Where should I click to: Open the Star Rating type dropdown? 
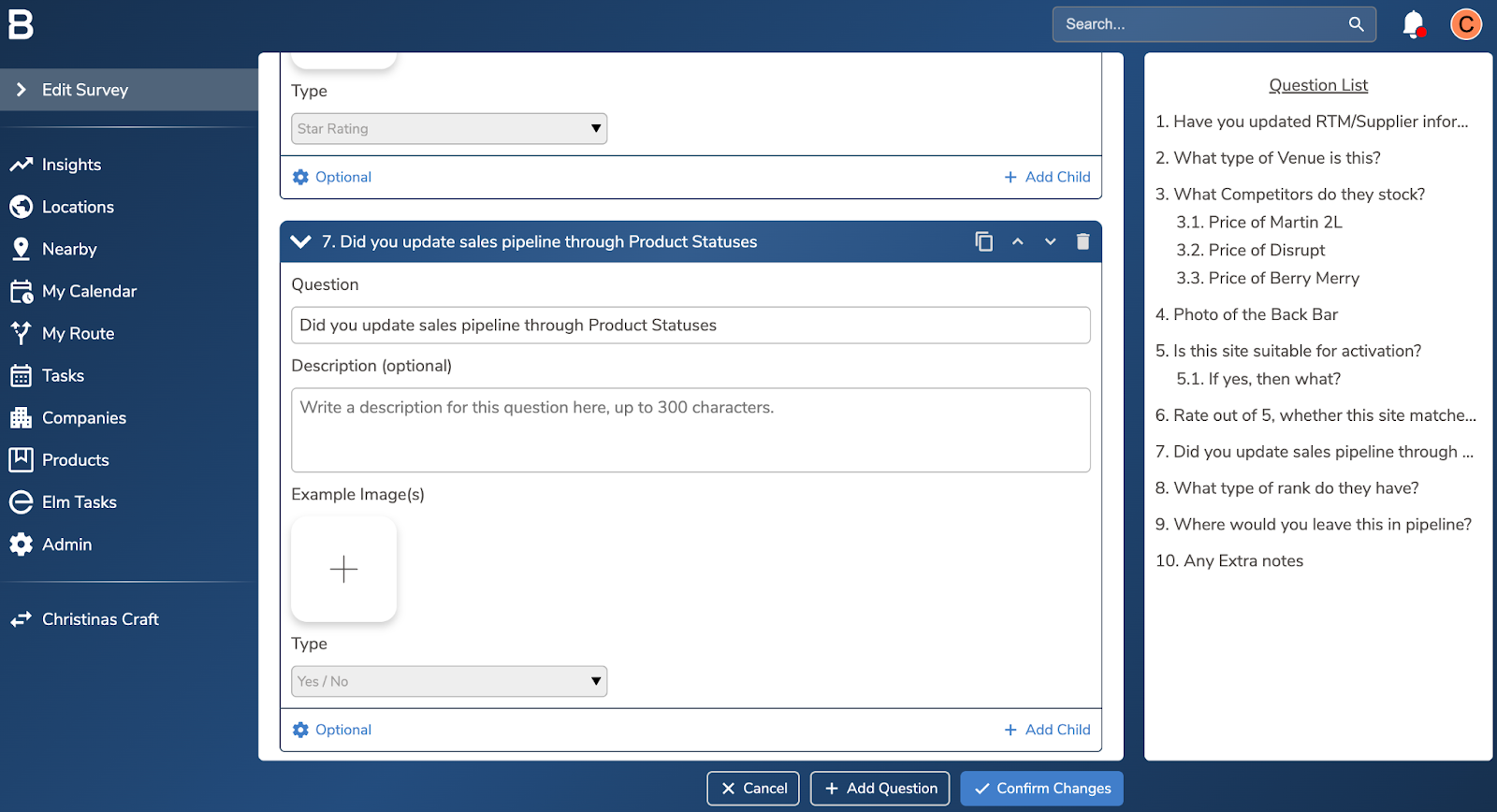click(x=449, y=128)
